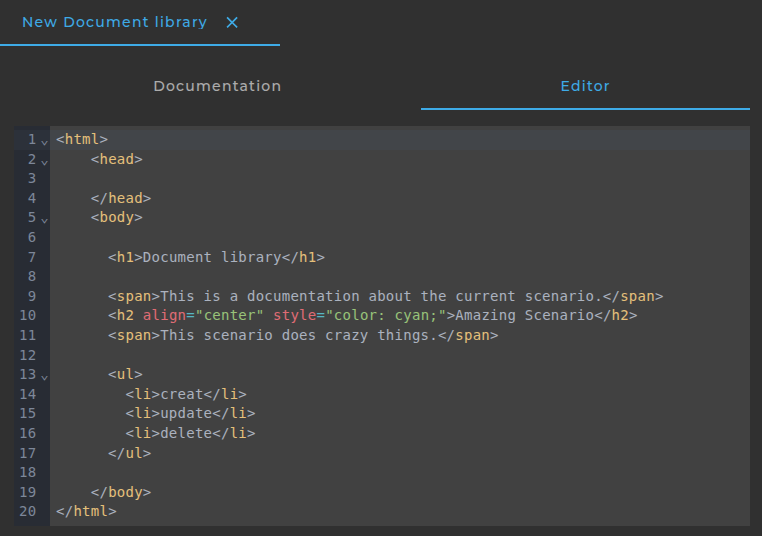The height and width of the screenshot is (536, 762).
Task: Click the opening <html> tag text
Action: pos(82,139)
